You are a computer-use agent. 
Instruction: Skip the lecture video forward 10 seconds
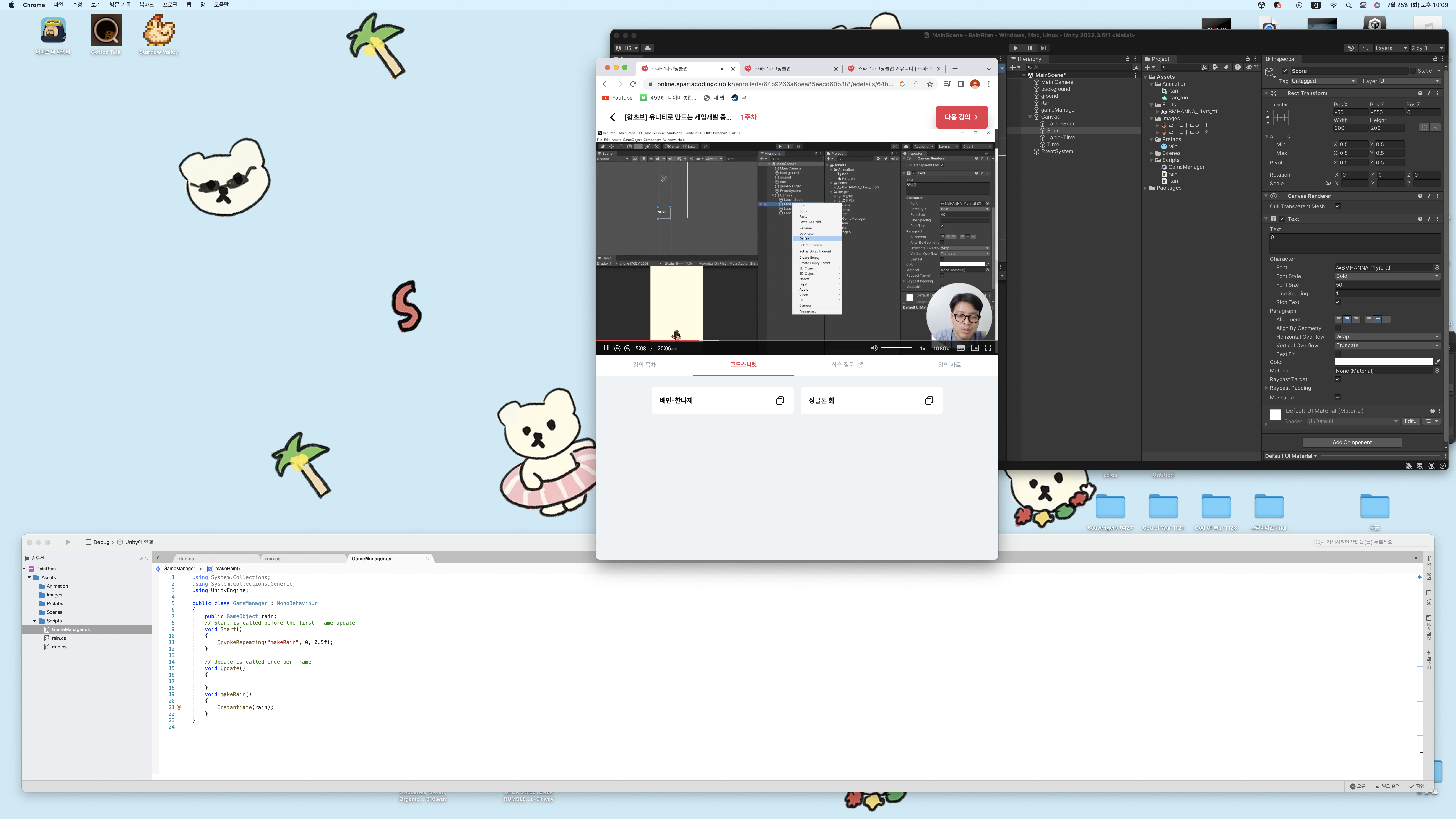pyautogui.click(x=627, y=348)
